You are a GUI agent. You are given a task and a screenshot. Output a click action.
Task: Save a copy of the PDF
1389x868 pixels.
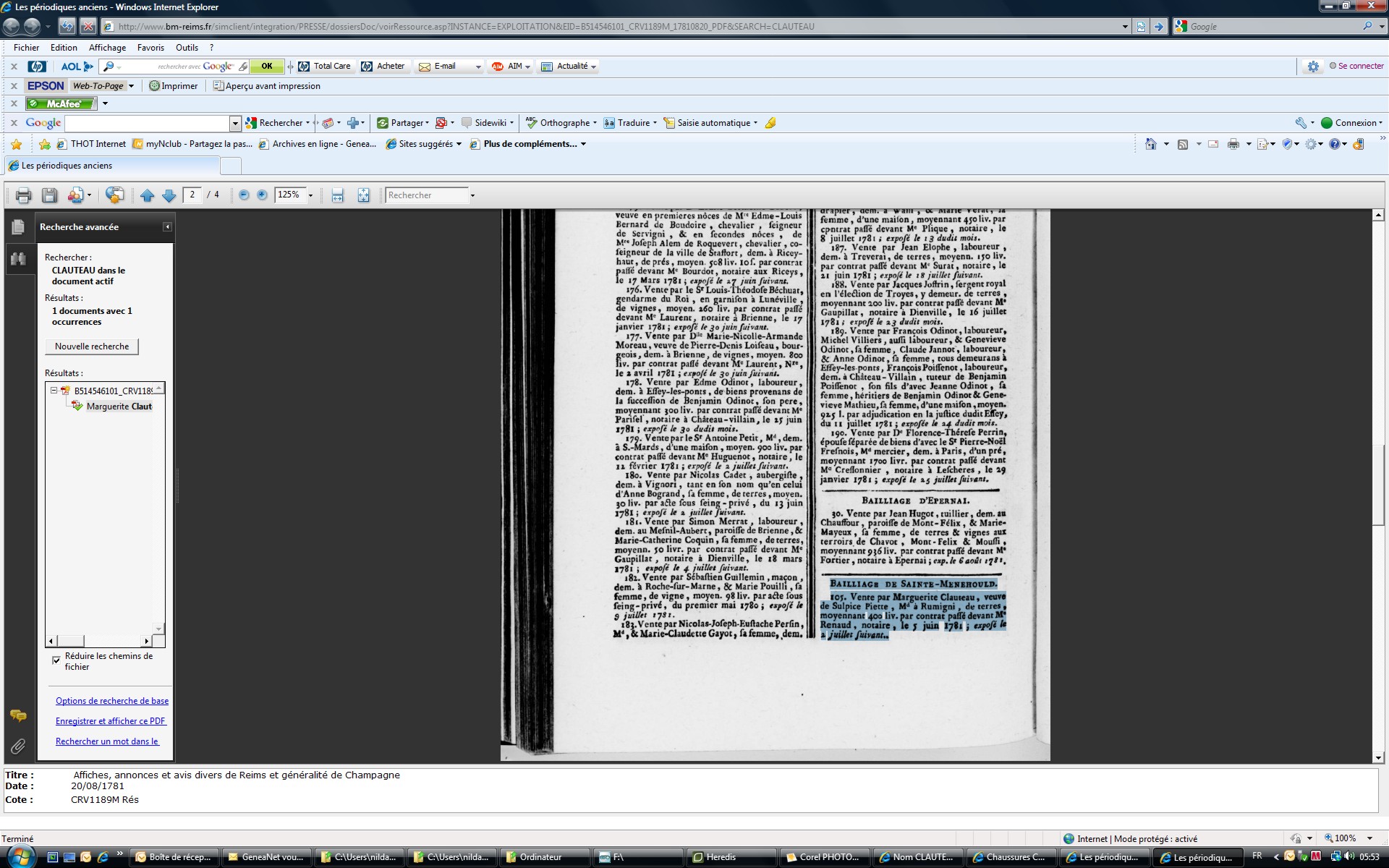click(x=49, y=195)
